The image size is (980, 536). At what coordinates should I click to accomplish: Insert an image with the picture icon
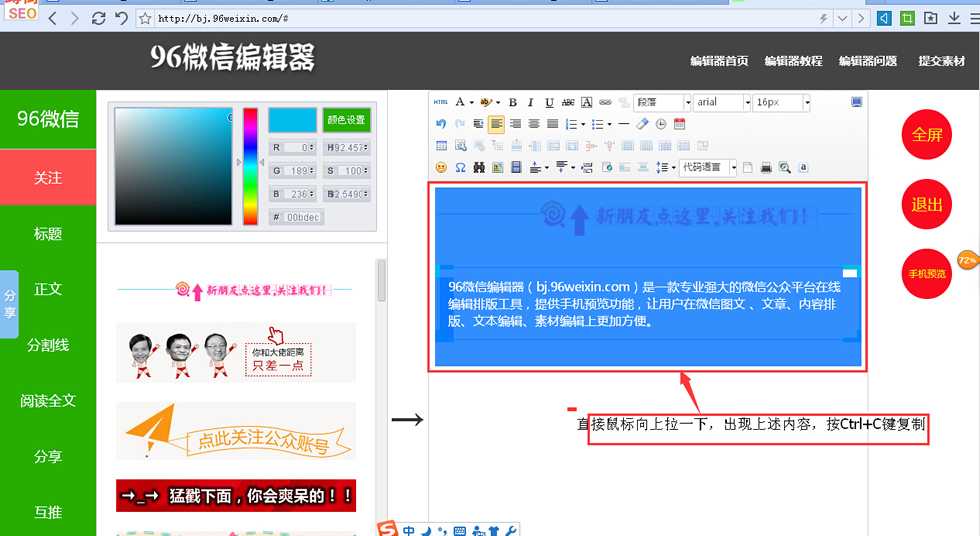pos(498,167)
